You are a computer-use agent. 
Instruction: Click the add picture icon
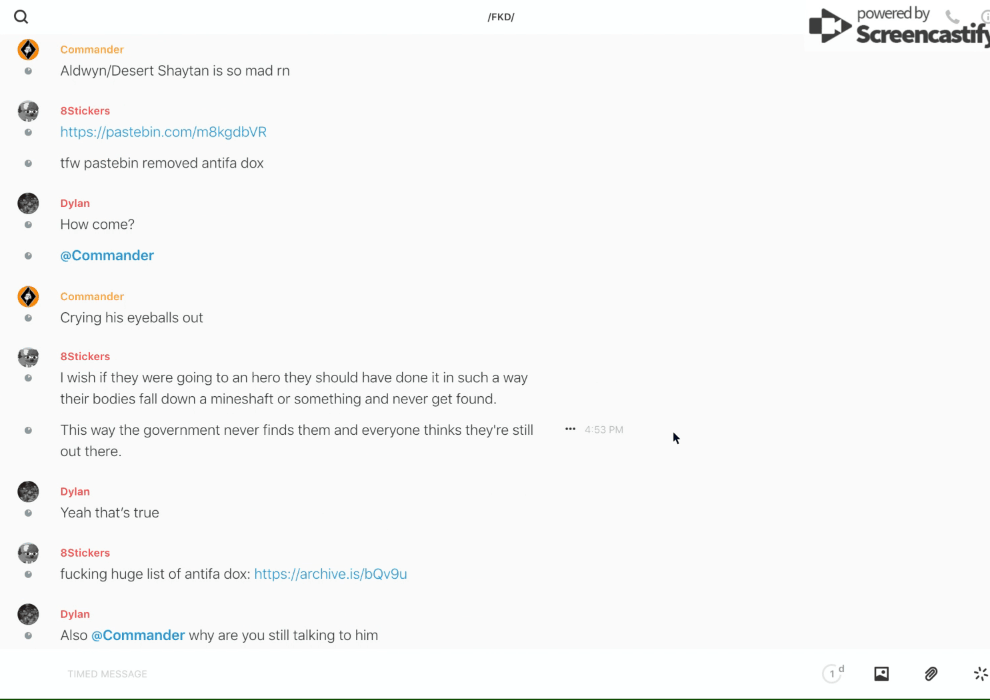881,674
